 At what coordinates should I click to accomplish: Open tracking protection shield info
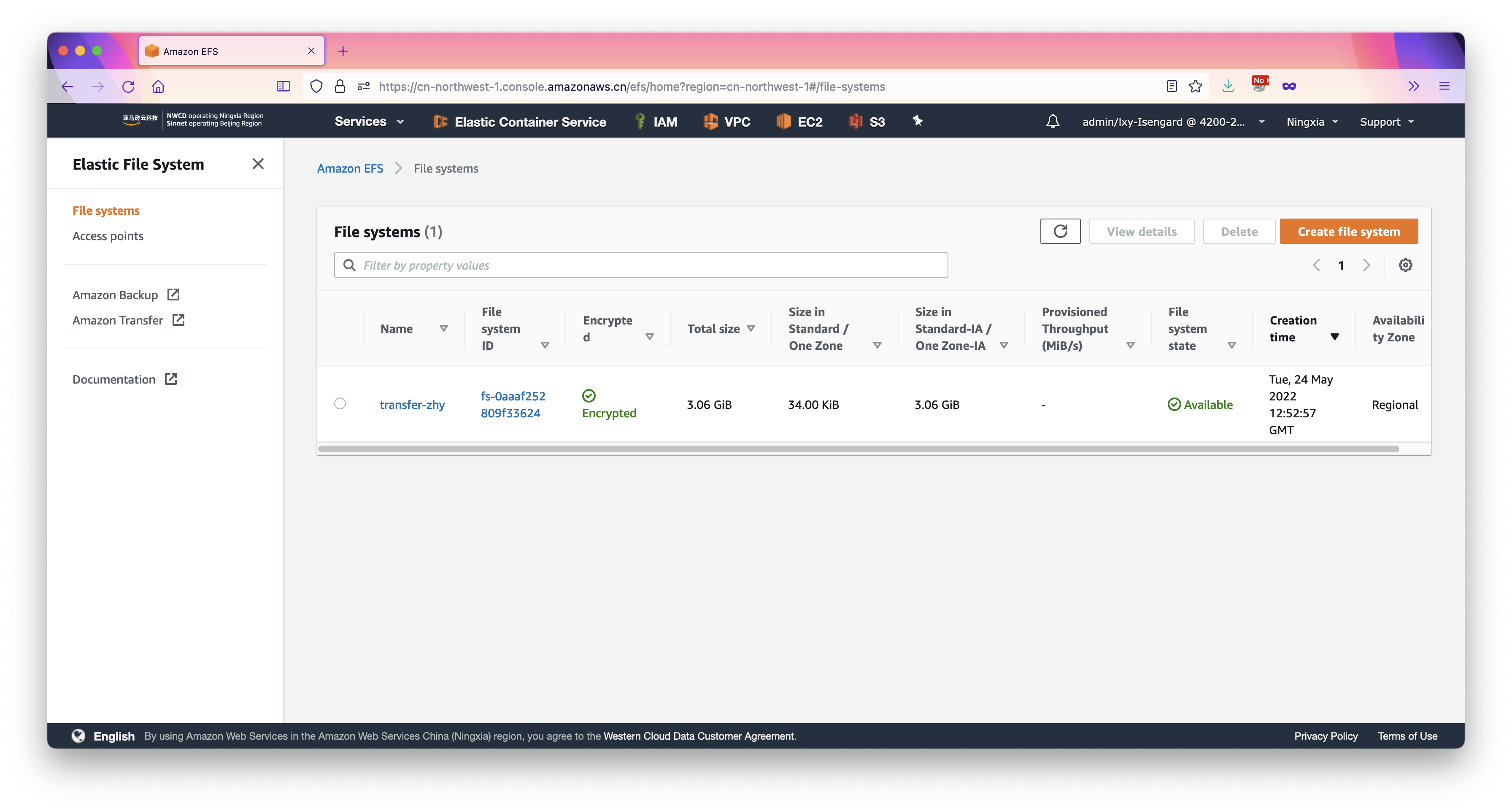(316, 87)
